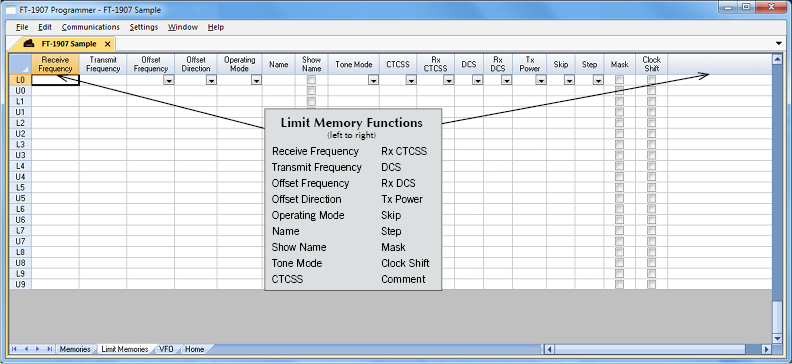Click the L0 Transmit Frequency cell

pyautogui.click(x=103, y=80)
